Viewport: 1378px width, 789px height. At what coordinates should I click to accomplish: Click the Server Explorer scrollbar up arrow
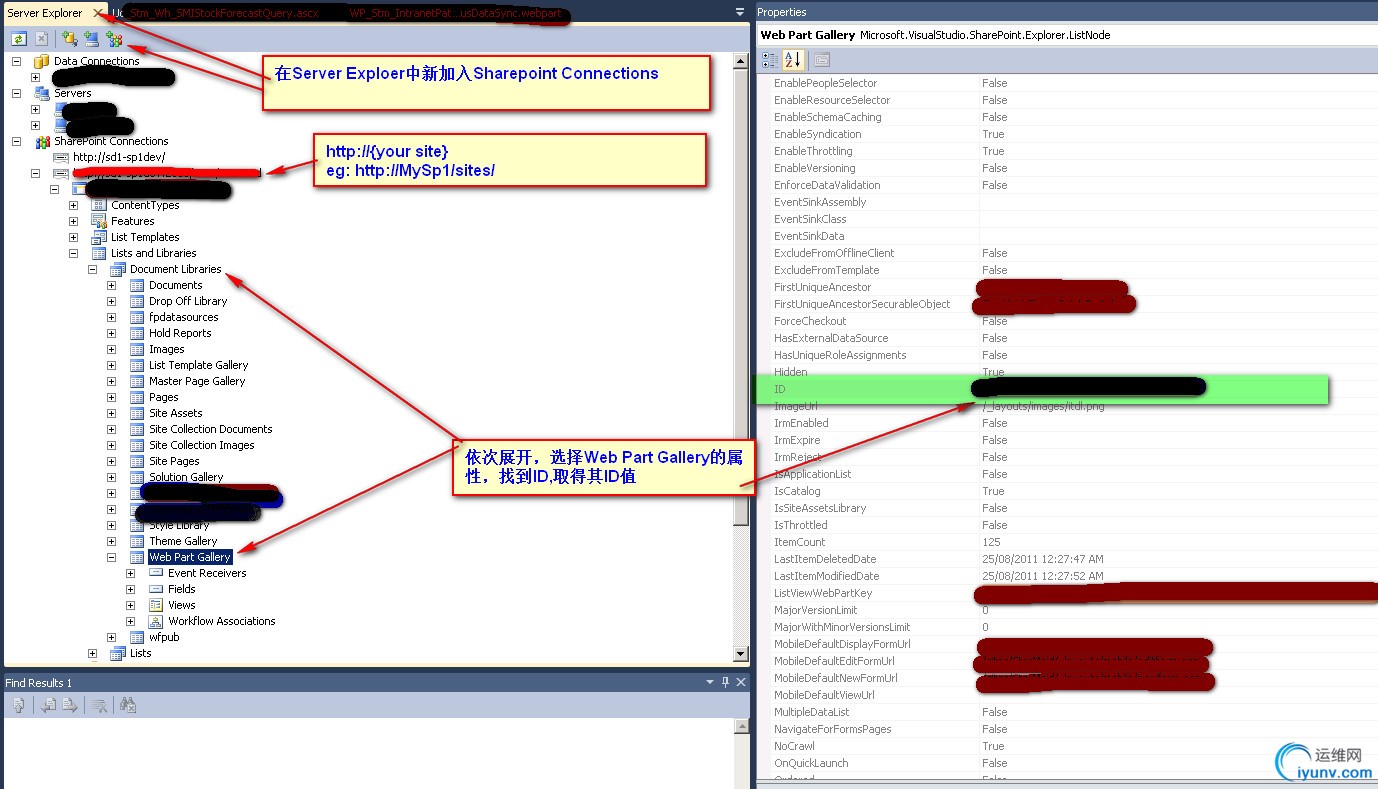[741, 60]
